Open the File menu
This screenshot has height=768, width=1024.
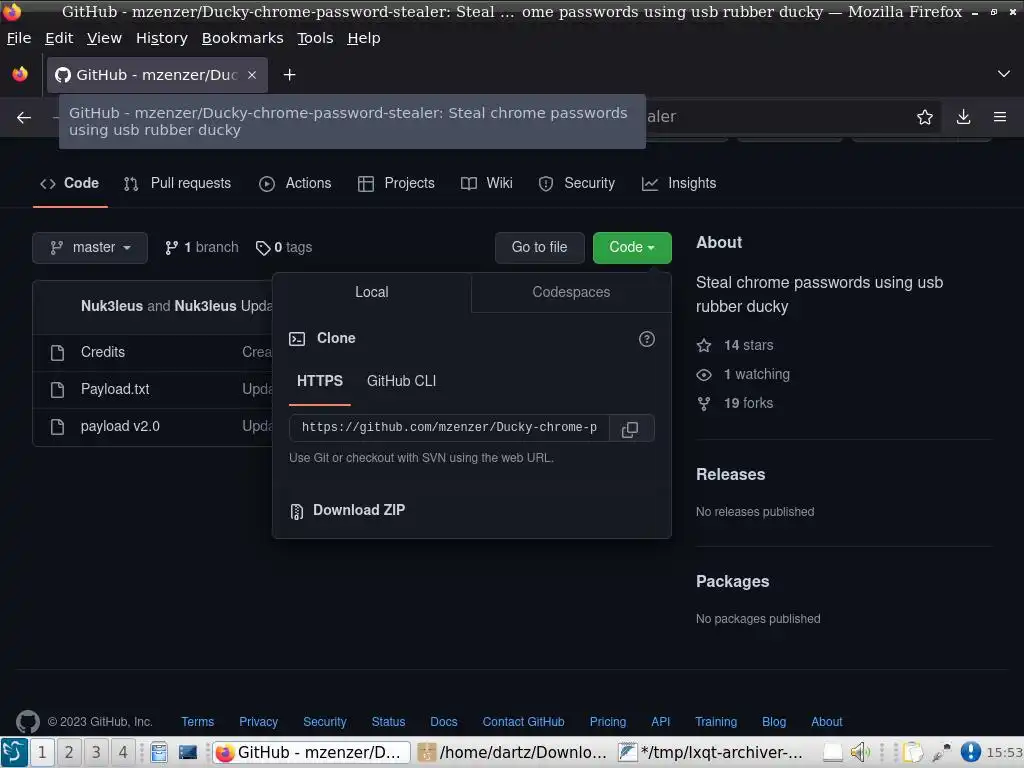(19, 38)
